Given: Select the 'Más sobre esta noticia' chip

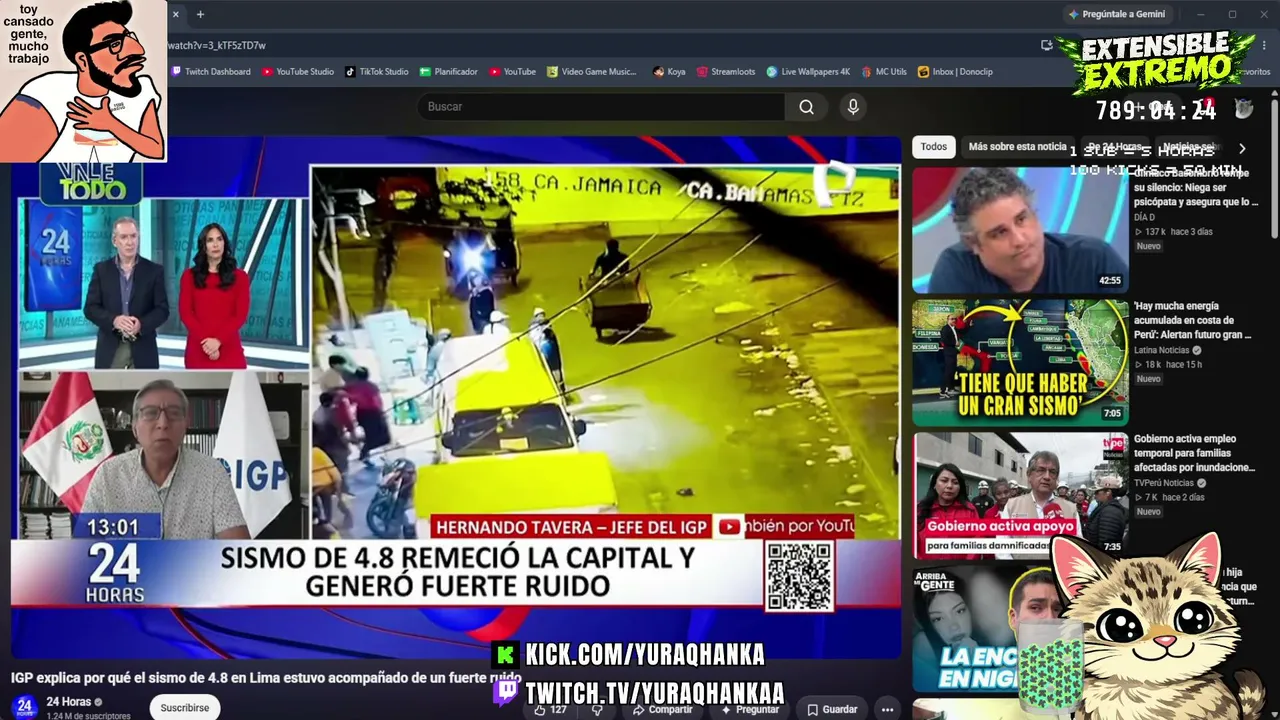Looking at the screenshot, I should click(x=1017, y=147).
